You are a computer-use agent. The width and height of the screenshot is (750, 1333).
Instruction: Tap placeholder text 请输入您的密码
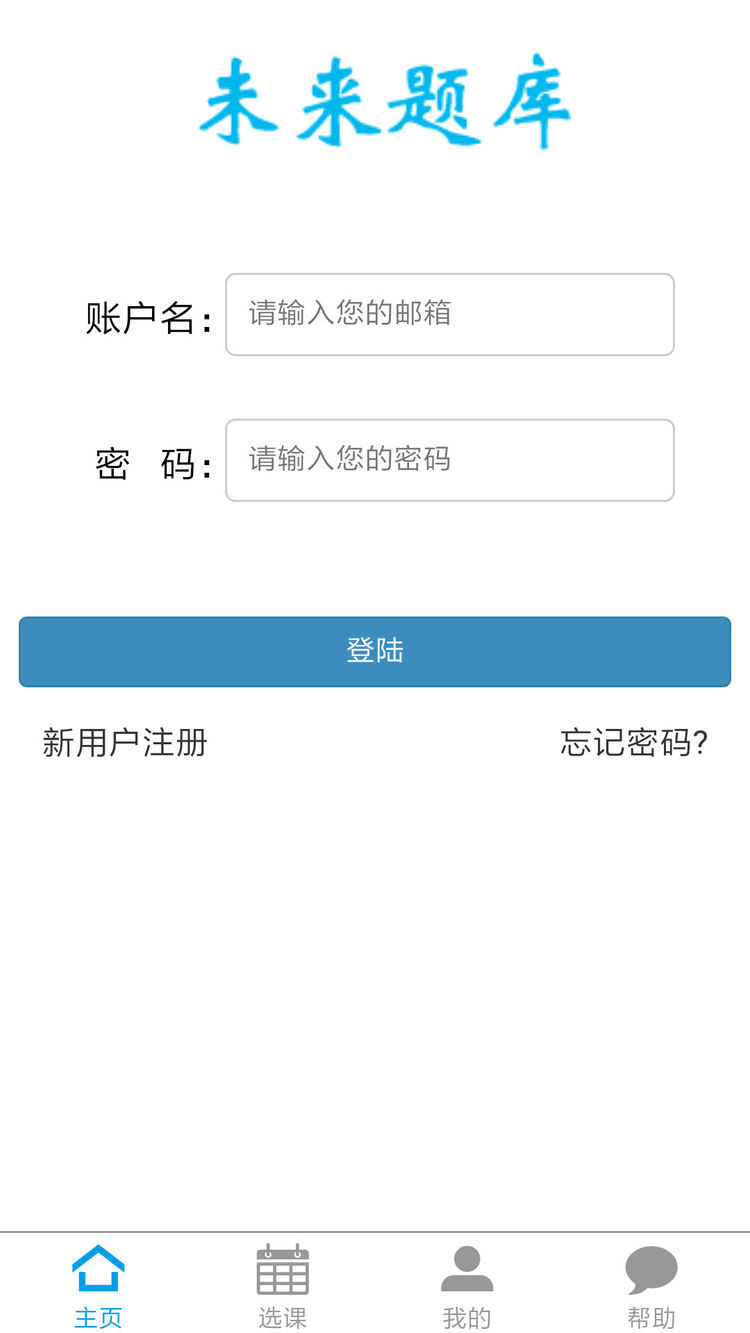coord(350,459)
